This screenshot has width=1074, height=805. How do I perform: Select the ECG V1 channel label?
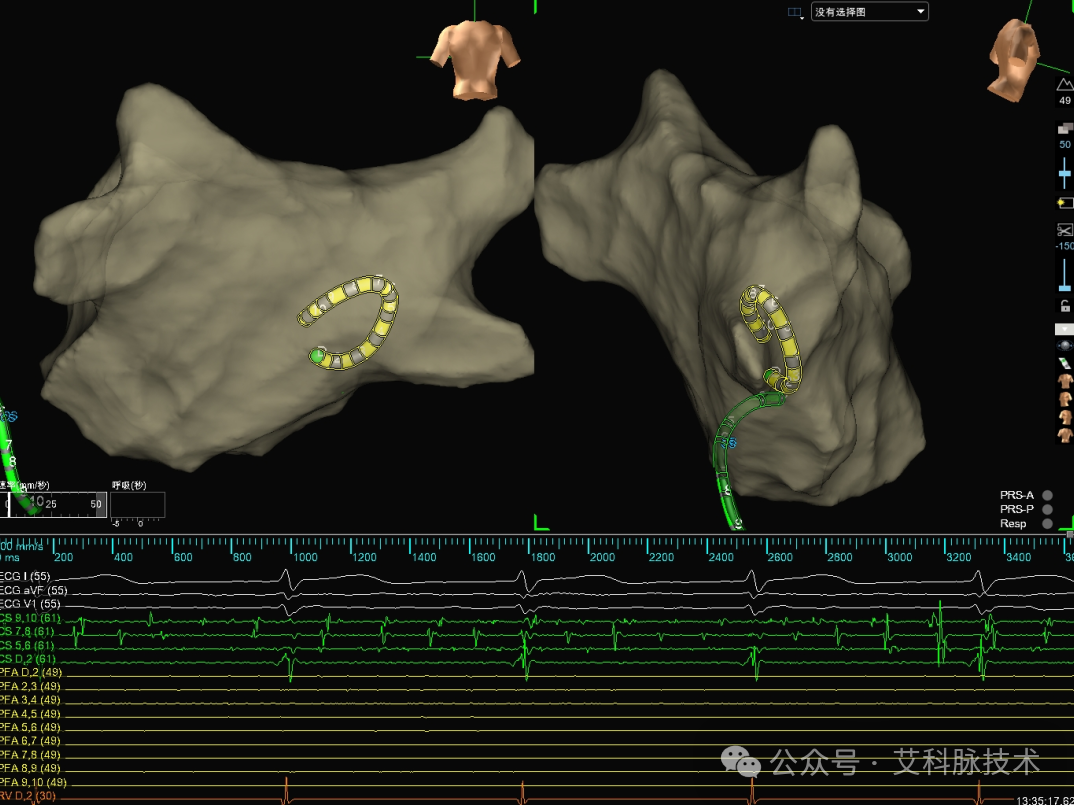tap(31, 604)
